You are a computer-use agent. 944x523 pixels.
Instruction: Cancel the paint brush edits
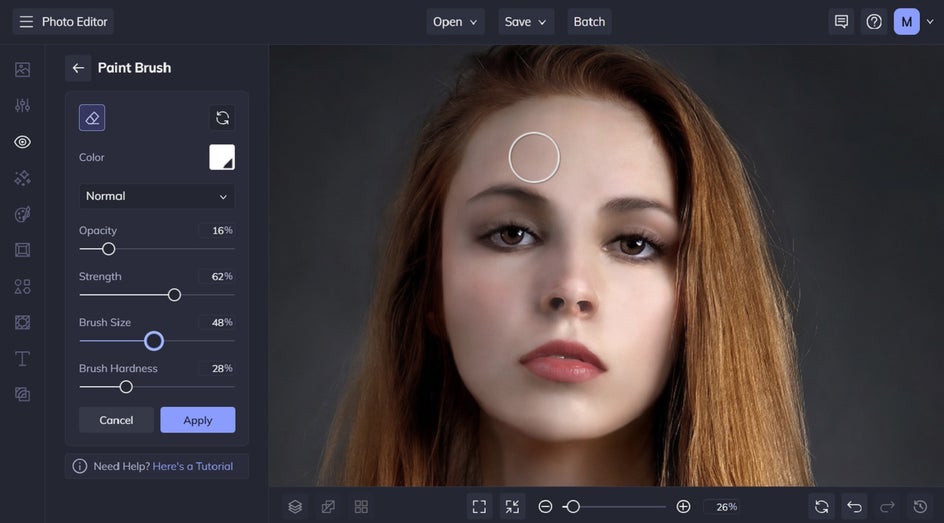(x=116, y=420)
